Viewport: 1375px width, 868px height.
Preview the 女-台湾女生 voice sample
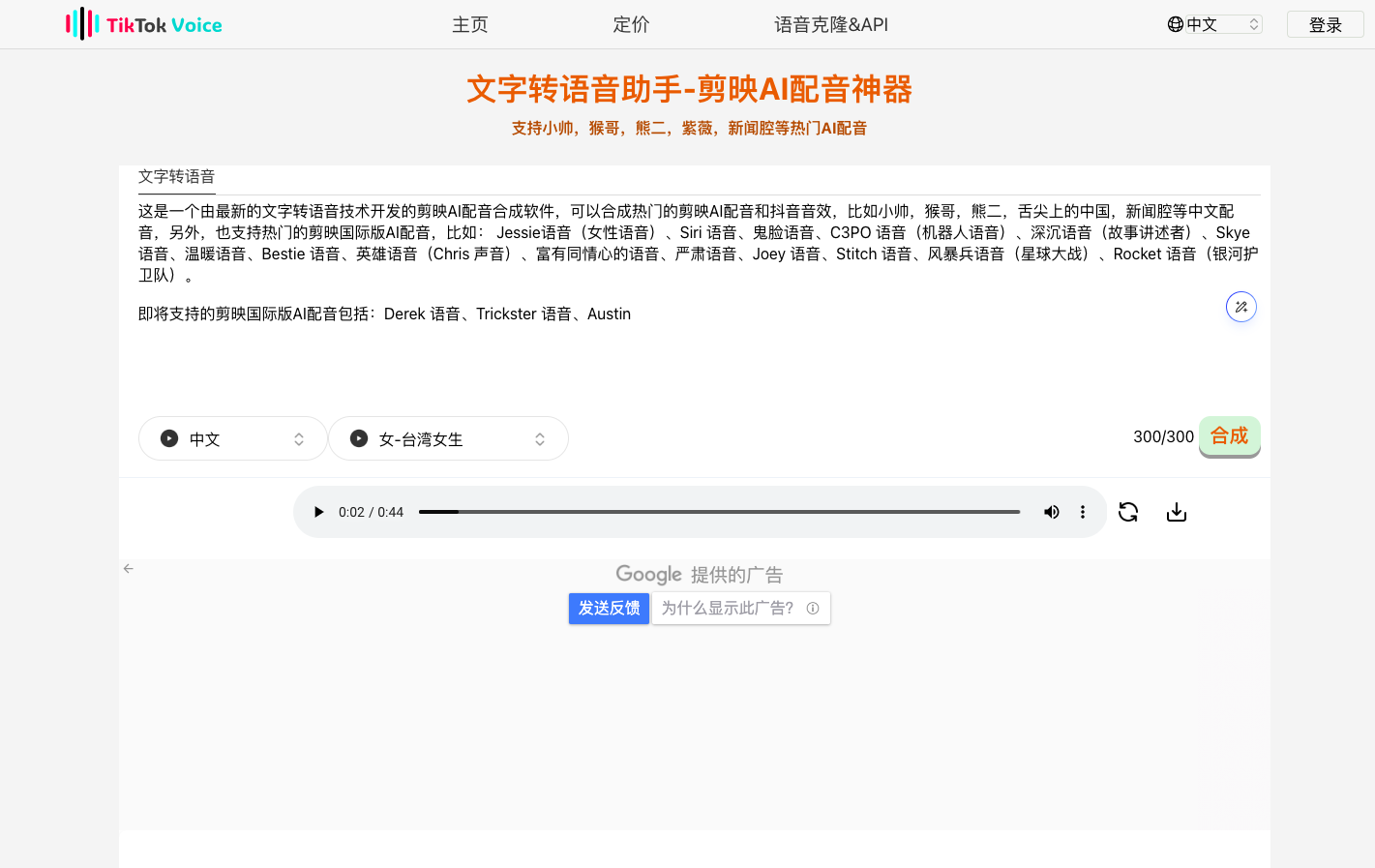[359, 438]
